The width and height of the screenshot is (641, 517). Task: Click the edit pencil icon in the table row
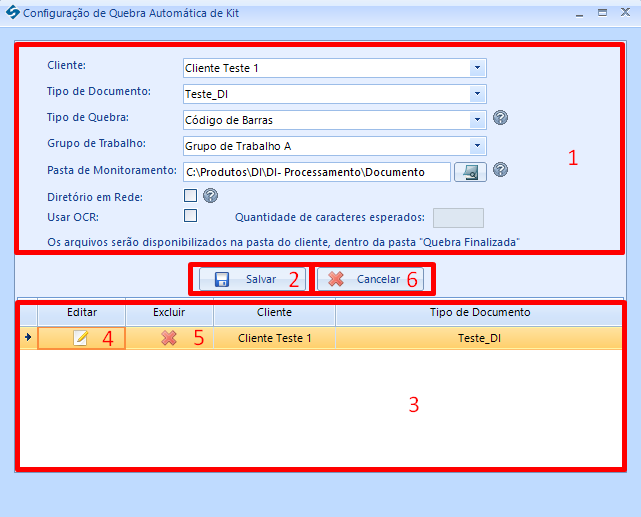[x=81, y=338]
